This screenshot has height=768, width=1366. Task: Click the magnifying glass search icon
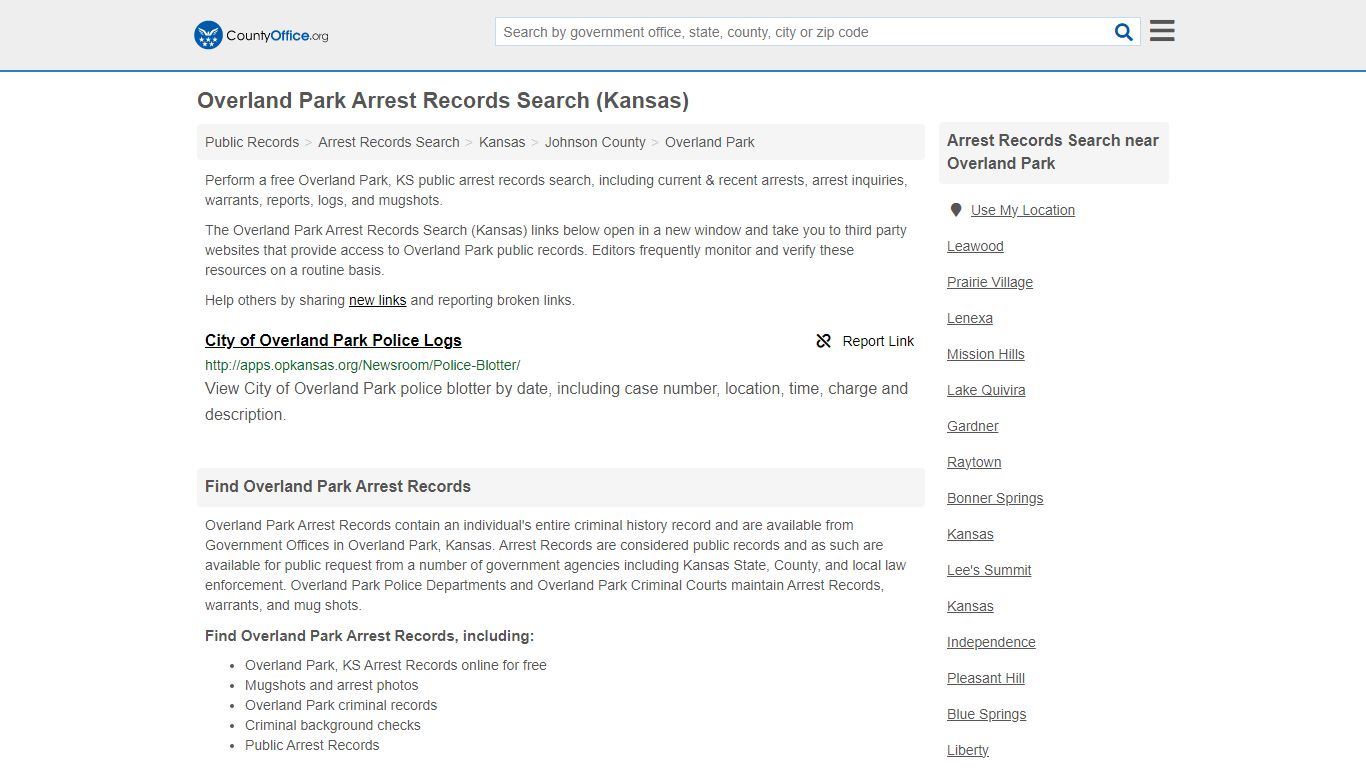(1123, 32)
